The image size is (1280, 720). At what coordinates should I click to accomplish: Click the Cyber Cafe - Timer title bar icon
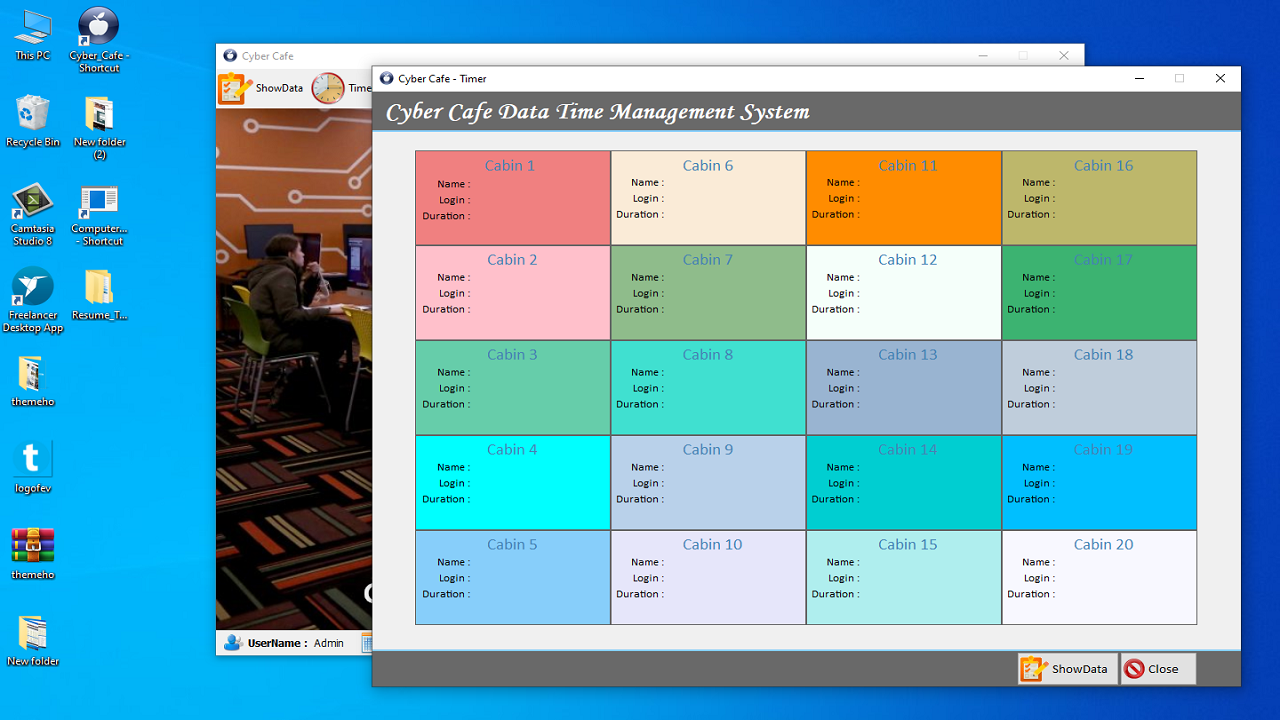pyautogui.click(x=386, y=78)
